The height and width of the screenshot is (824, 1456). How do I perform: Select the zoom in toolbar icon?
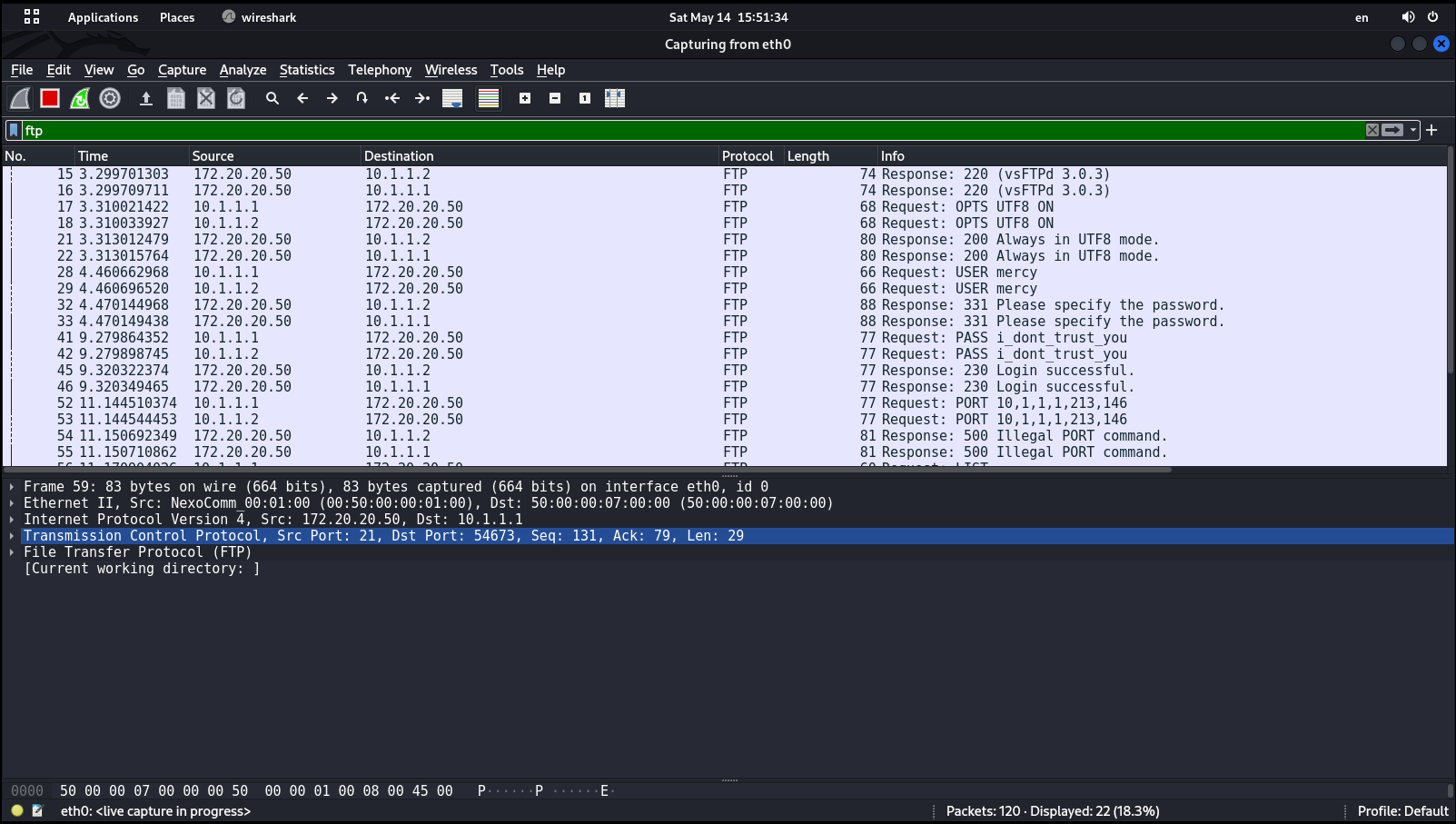524,98
